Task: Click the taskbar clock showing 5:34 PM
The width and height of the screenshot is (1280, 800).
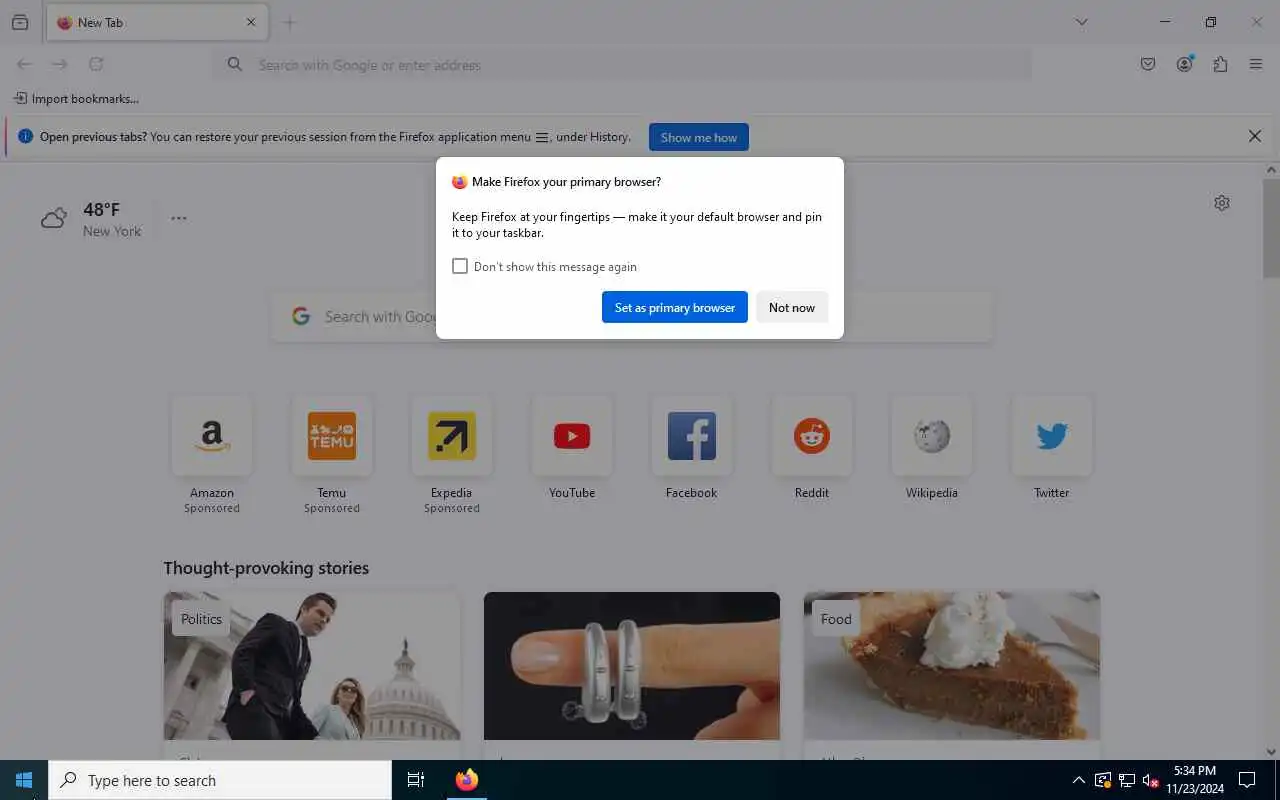Action: click(1195, 780)
